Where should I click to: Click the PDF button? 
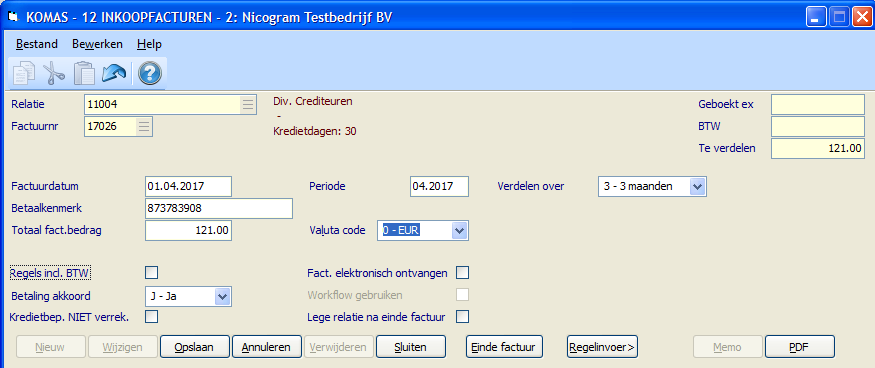pyautogui.click(x=800, y=347)
